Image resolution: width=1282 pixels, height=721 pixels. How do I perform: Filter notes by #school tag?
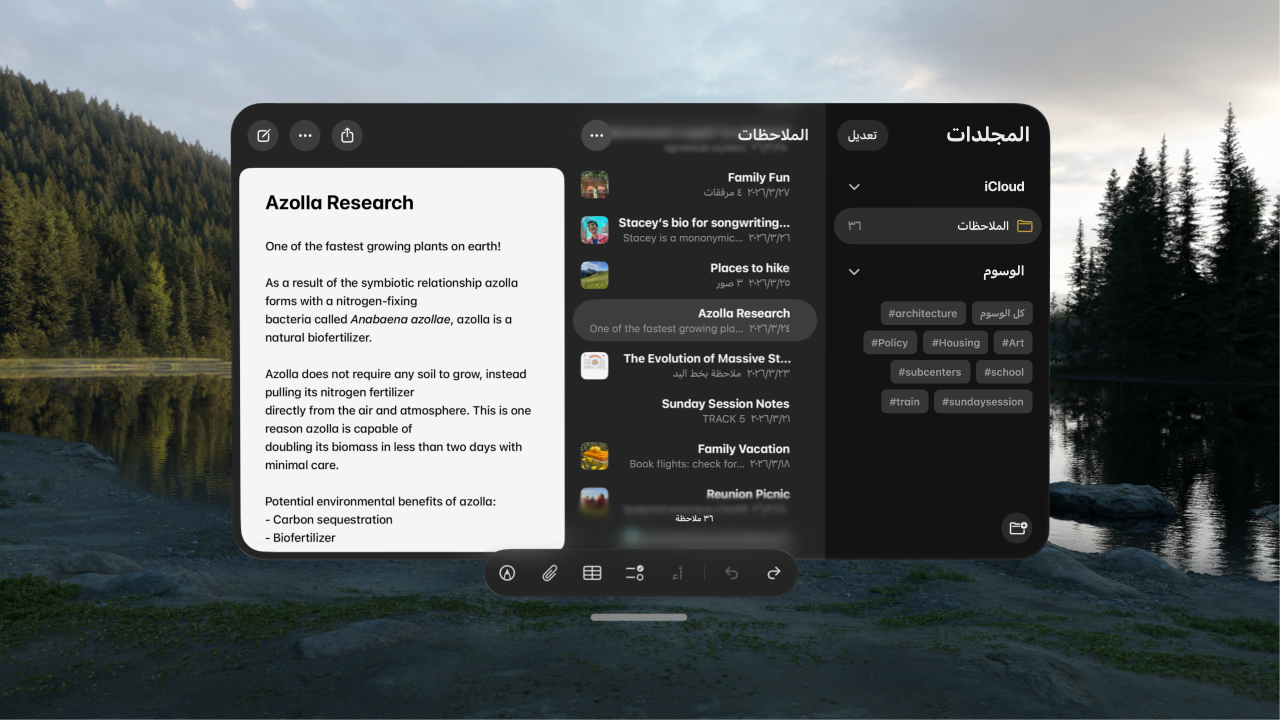point(1004,372)
